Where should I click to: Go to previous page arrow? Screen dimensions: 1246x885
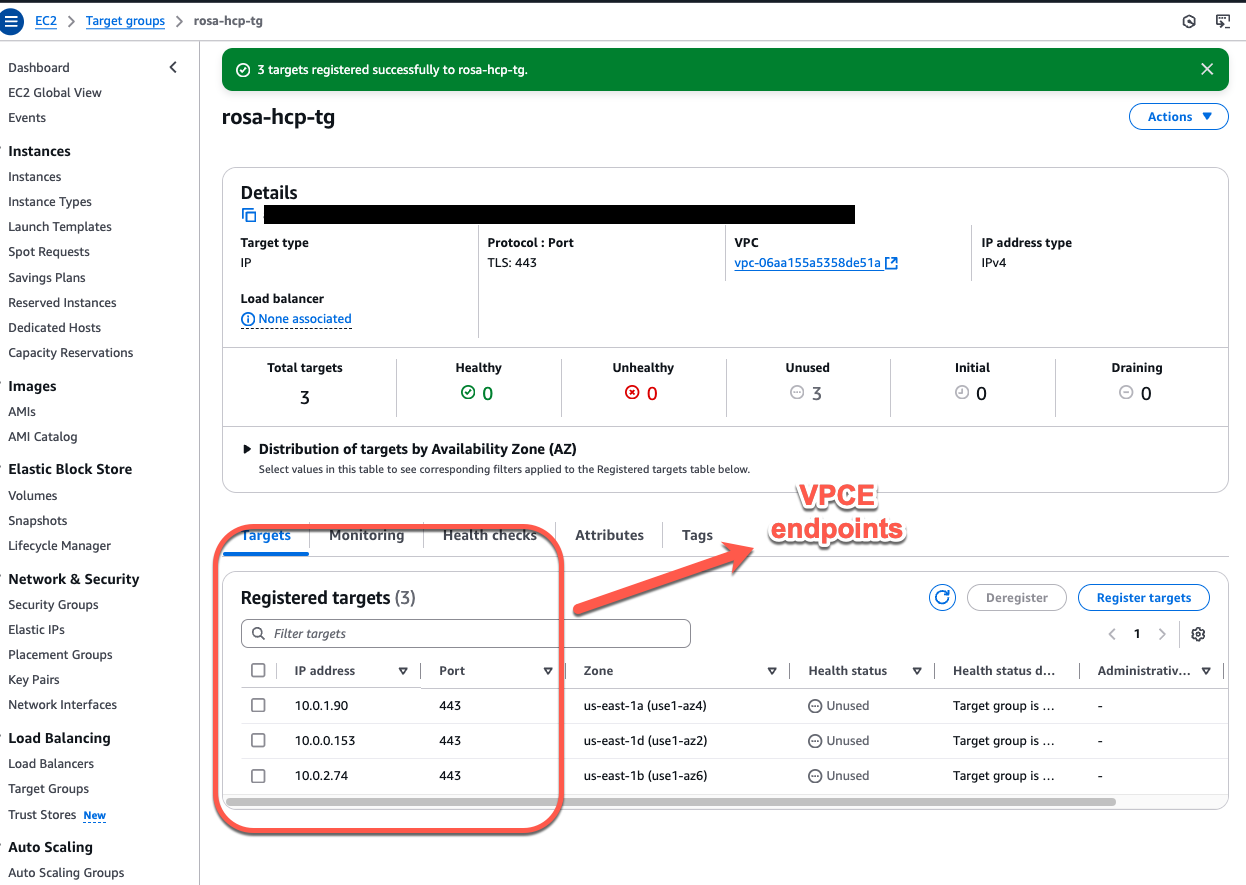point(1112,634)
